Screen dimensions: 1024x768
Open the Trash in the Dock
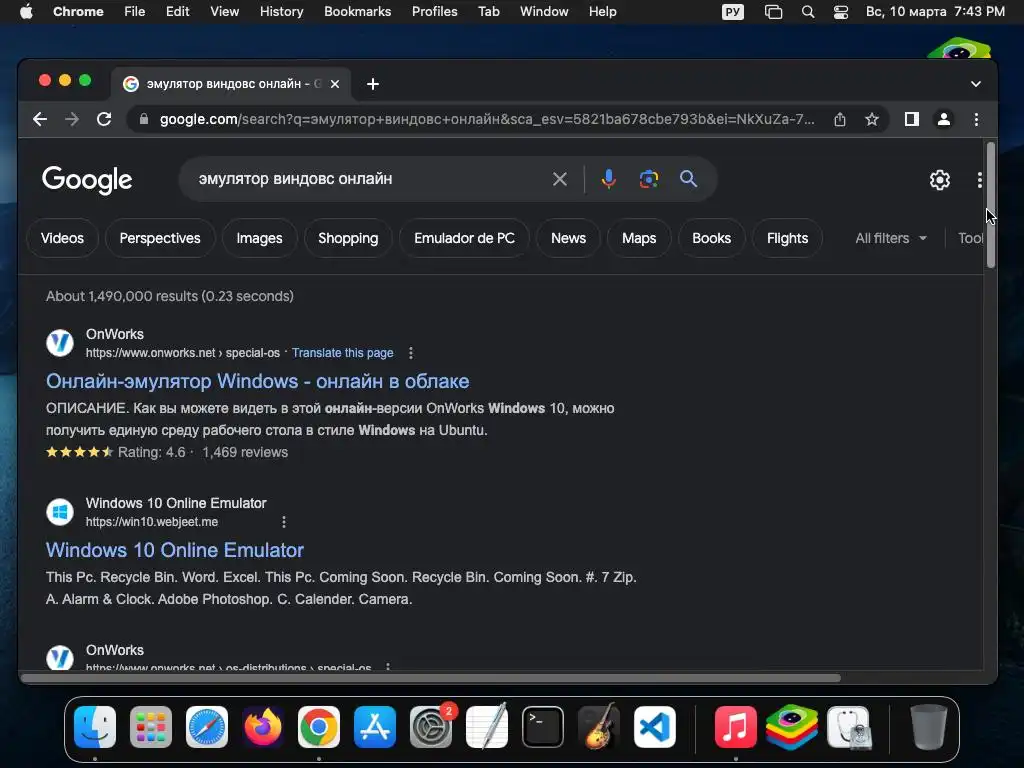tap(928, 727)
